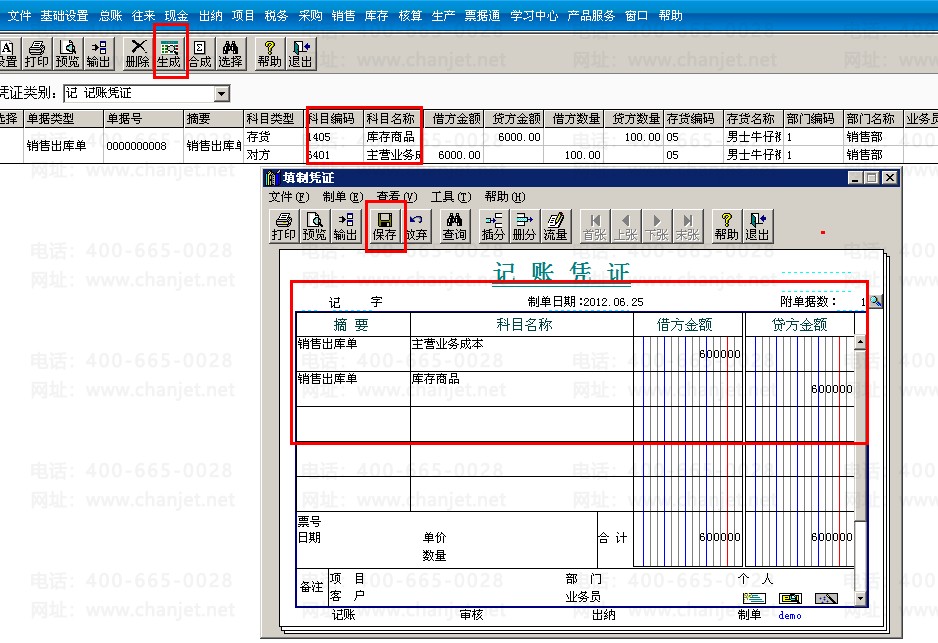Click the first small icon at voucher bottom right
Screen dimensions: 938x643
click(x=754, y=598)
